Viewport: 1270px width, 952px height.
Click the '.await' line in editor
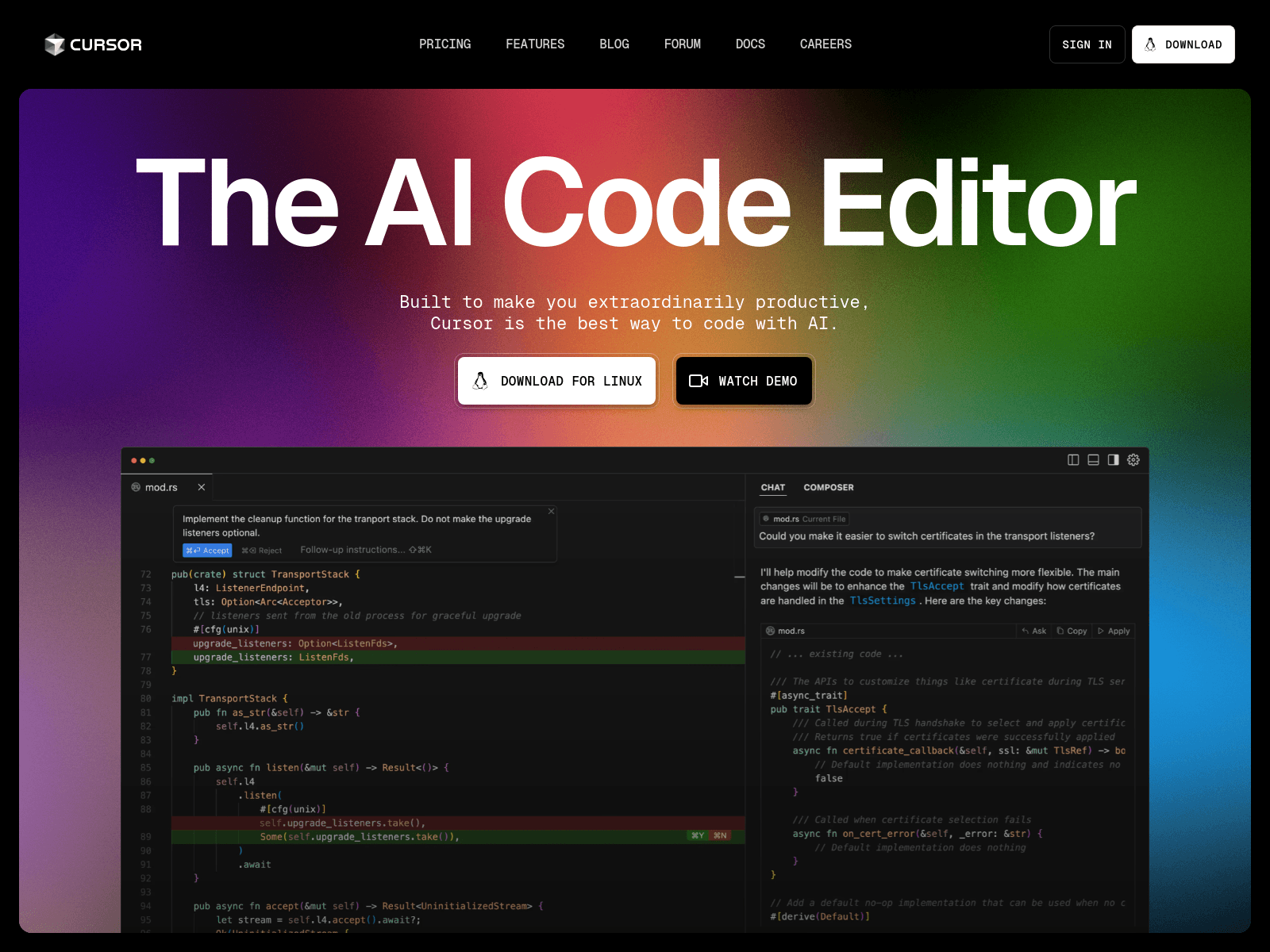coord(255,865)
